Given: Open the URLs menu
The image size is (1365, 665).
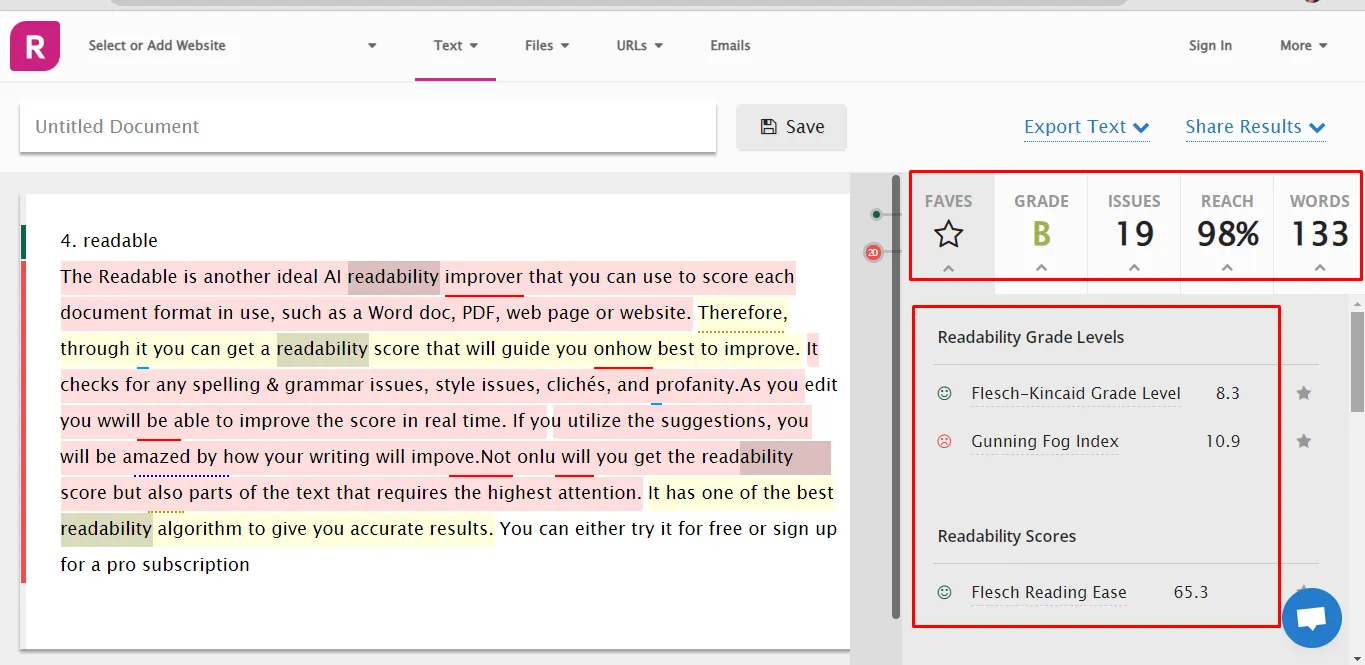Looking at the screenshot, I should [640, 45].
